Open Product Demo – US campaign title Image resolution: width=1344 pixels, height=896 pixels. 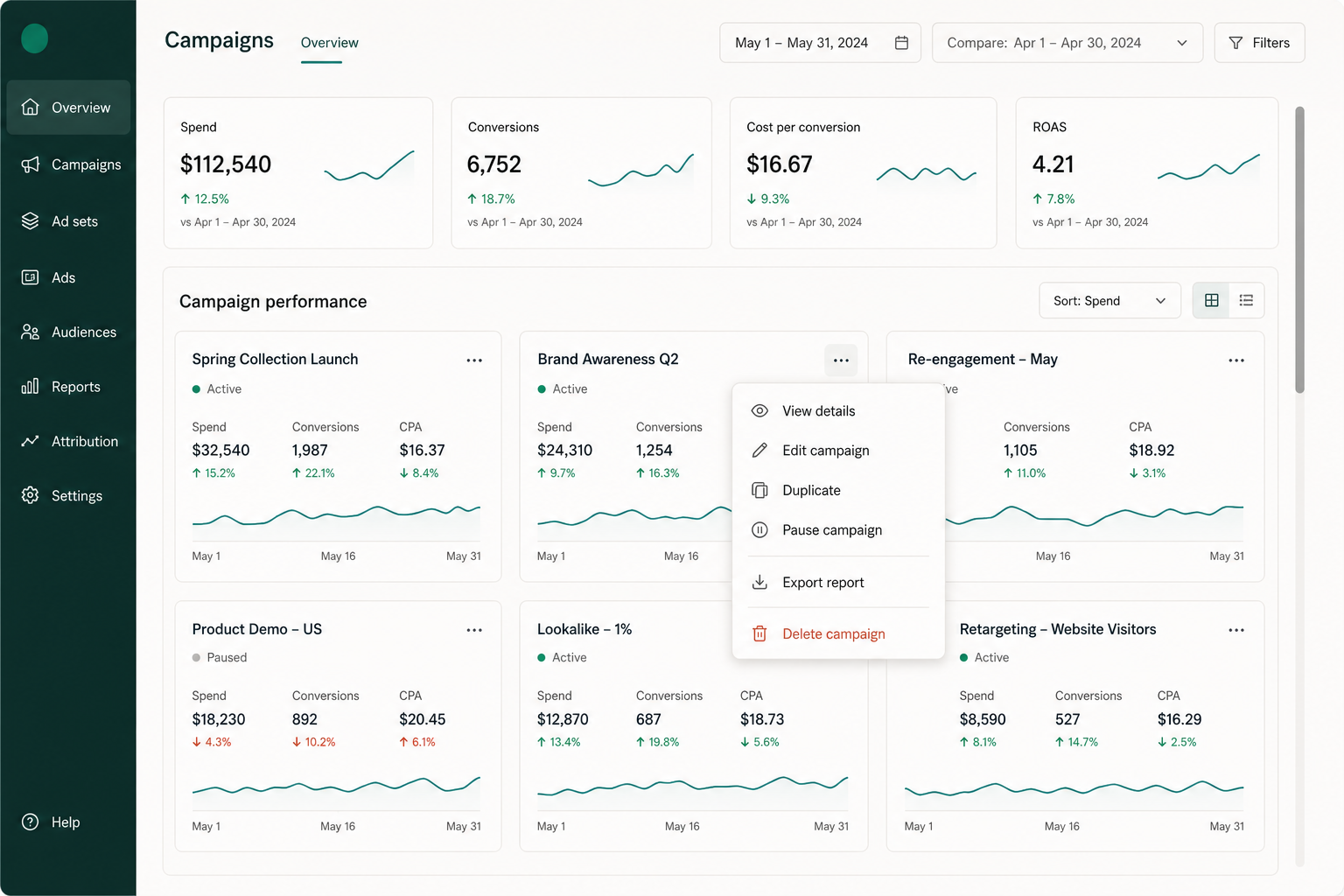[x=257, y=629]
